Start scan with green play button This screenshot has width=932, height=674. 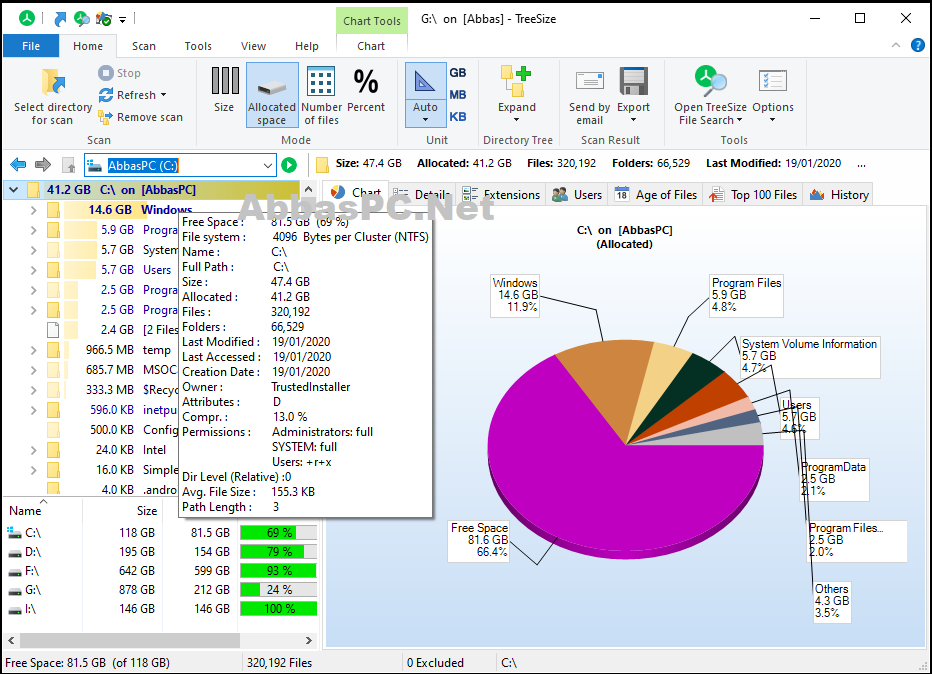click(289, 165)
